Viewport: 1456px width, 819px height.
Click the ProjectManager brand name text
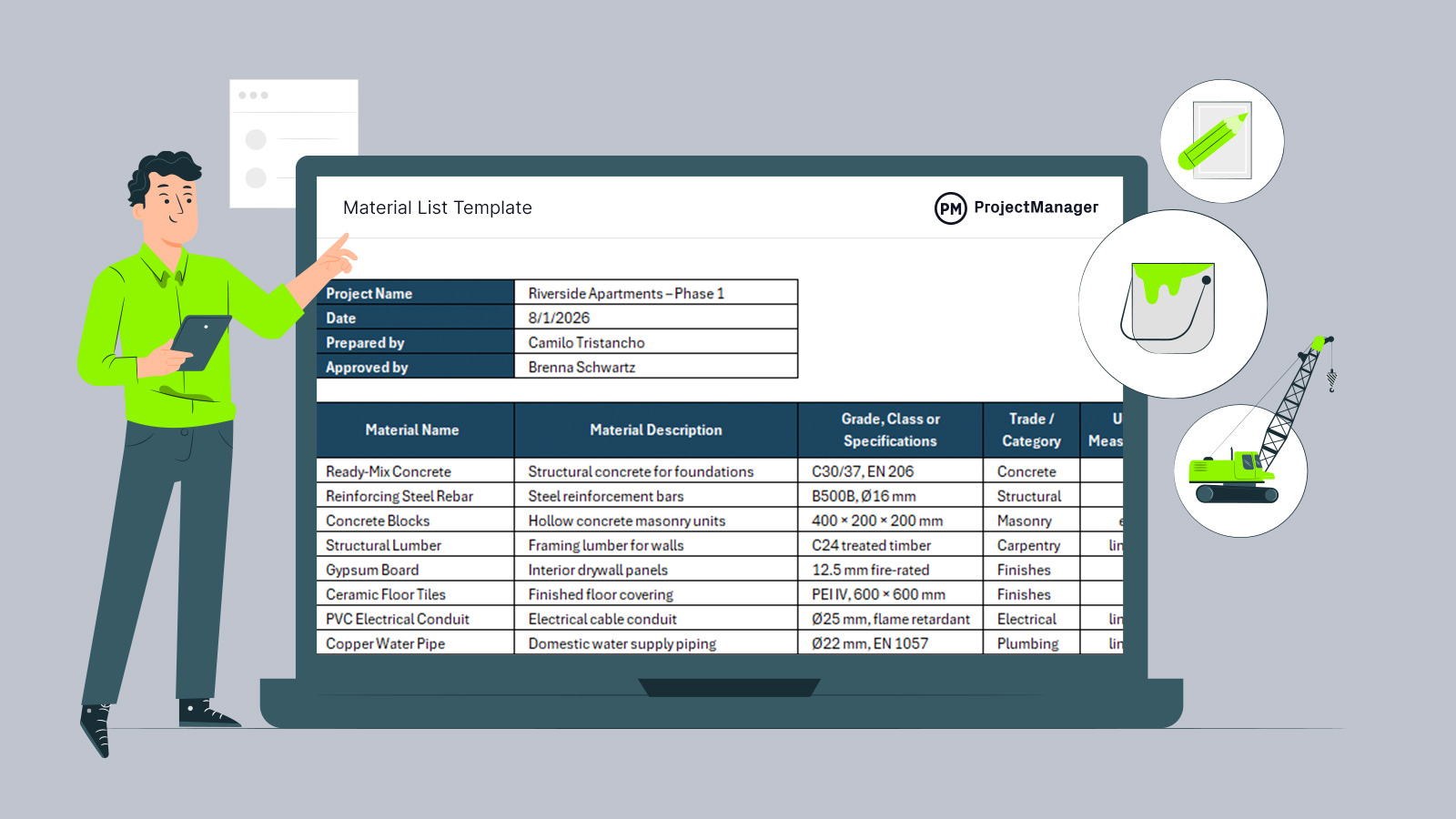tap(1036, 207)
